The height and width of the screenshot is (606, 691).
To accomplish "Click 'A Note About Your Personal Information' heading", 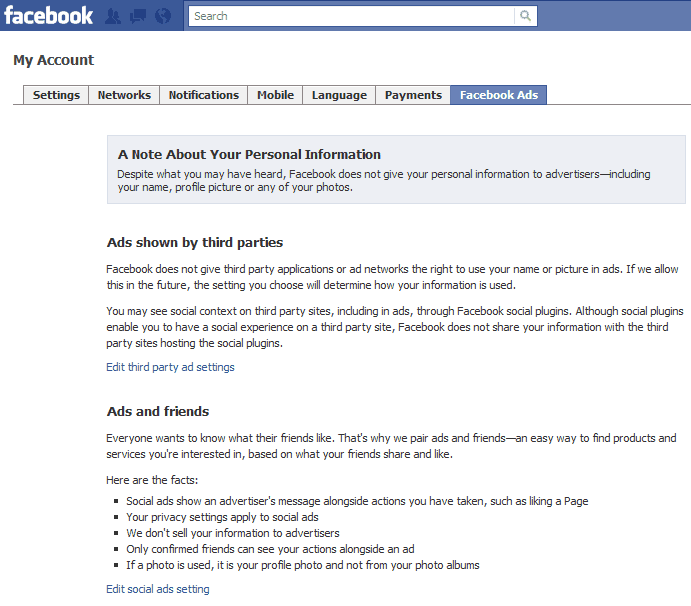I will click(249, 155).
